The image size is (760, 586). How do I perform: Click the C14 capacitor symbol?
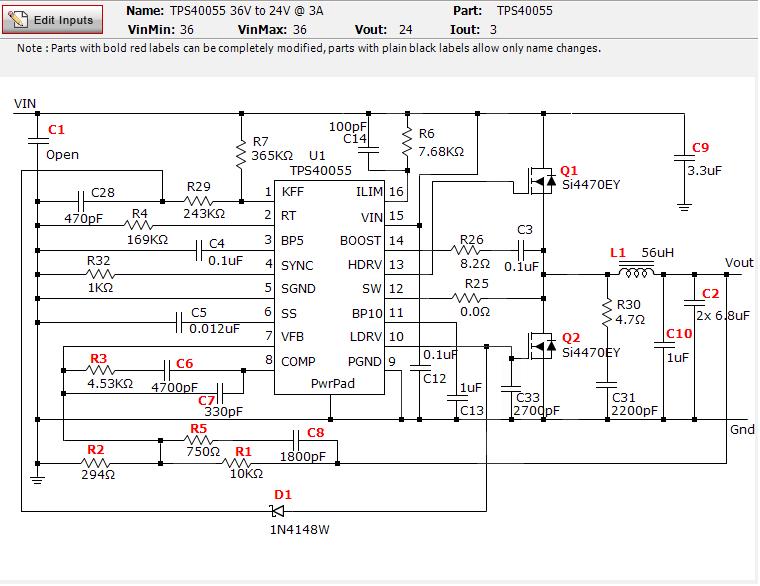368,150
